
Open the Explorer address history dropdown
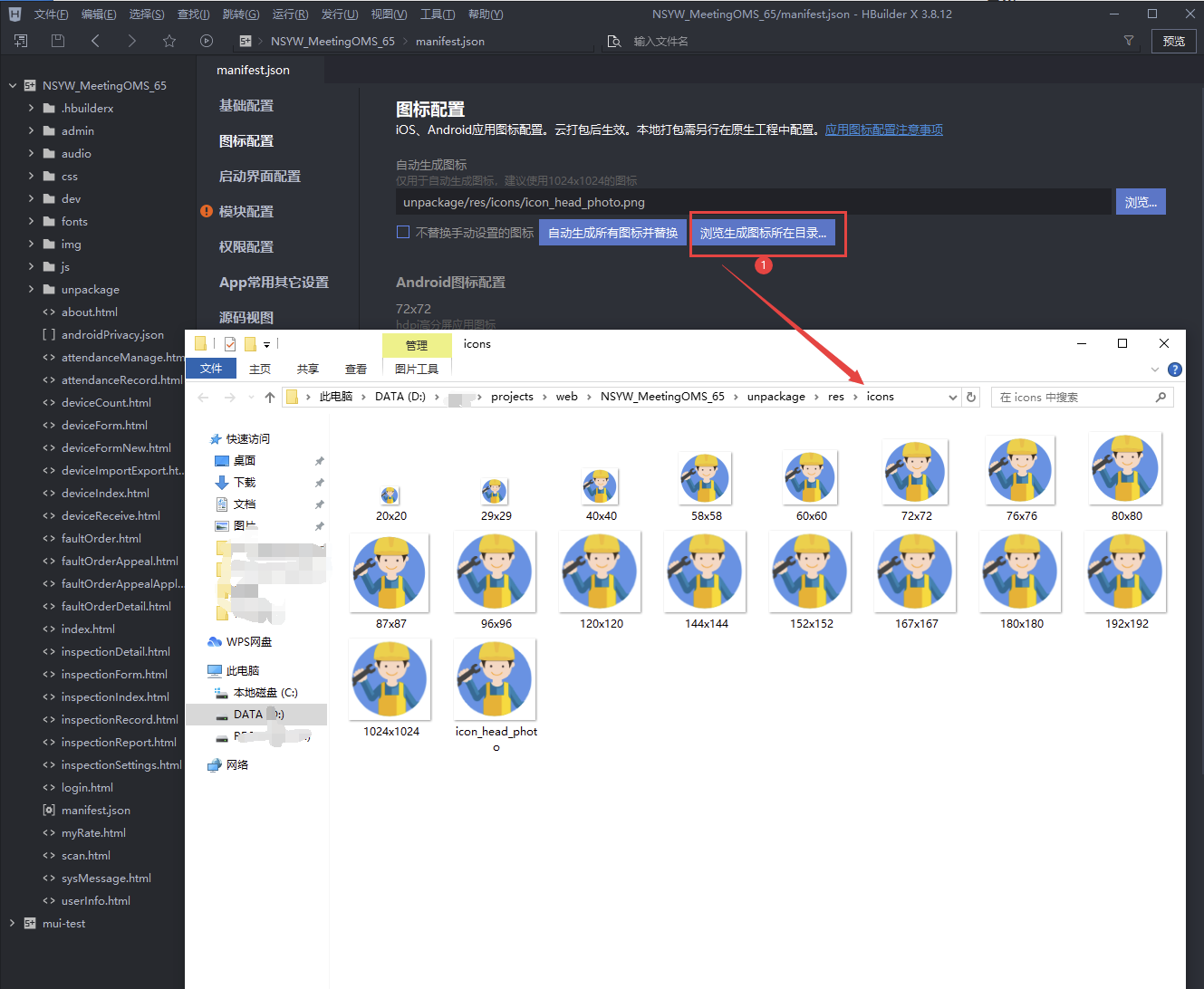pos(952,397)
